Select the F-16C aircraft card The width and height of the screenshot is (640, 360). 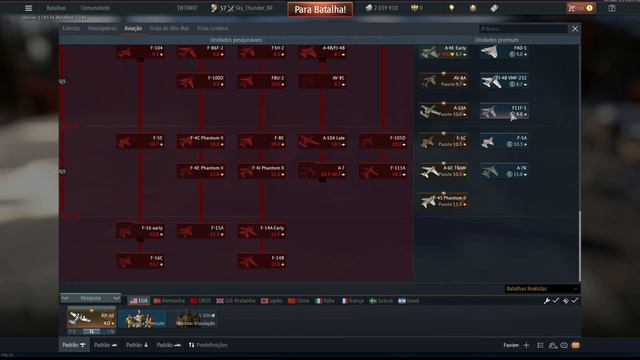point(141,261)
